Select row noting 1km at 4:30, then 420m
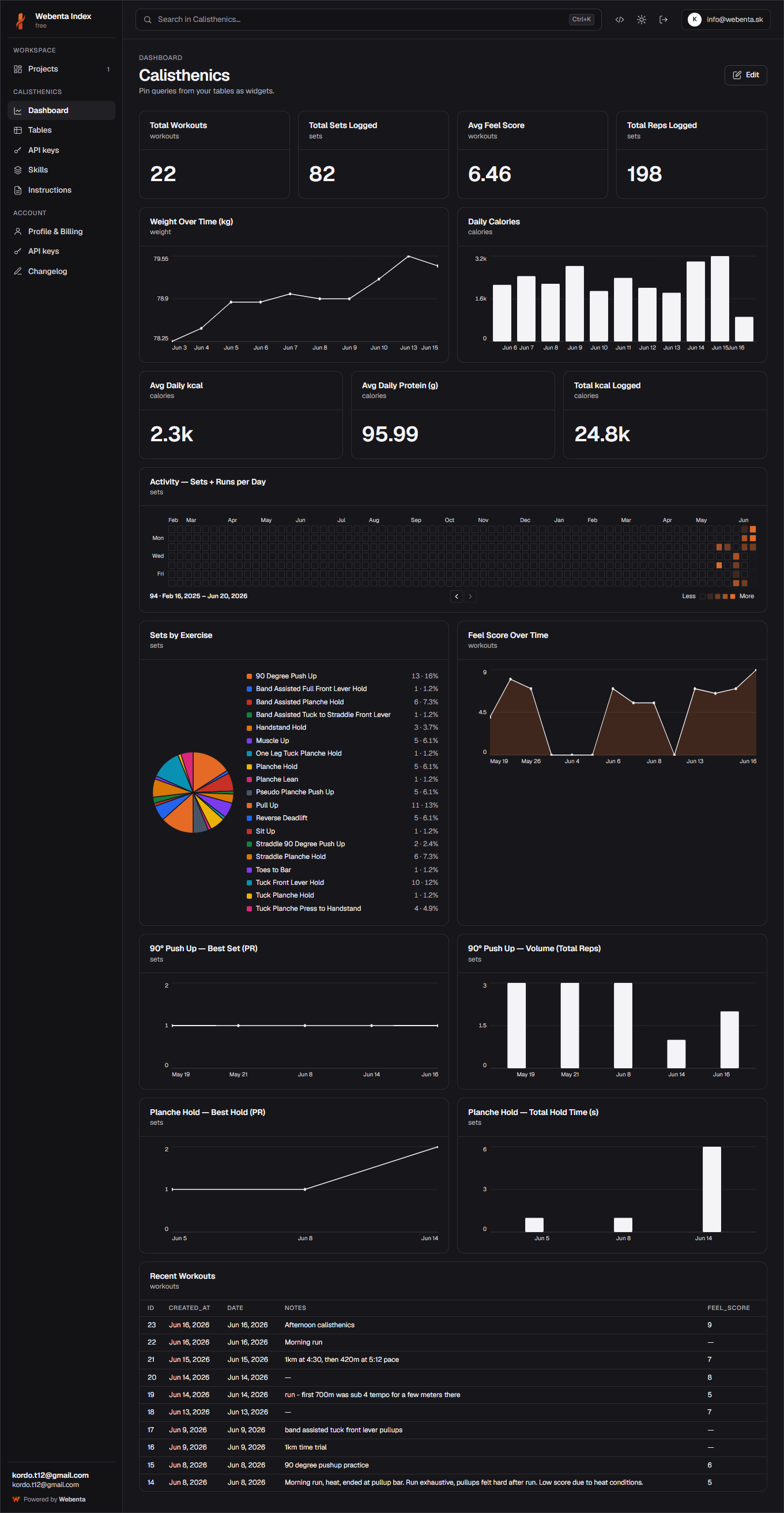 [x=453, y=1360]
